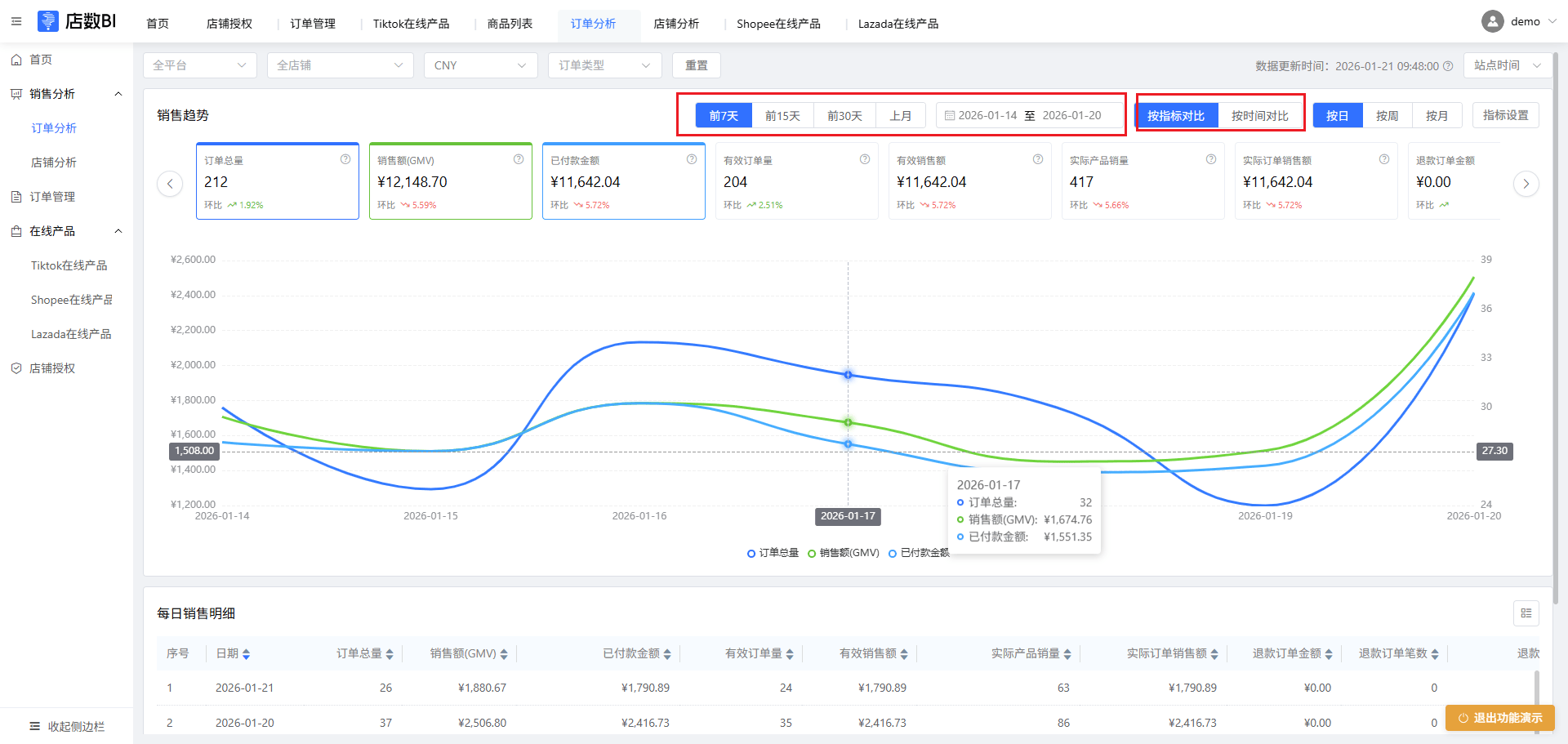Click help icon next to data update time
Viewport: 1568px width, 744px height.
click(x=1448, y=66)
